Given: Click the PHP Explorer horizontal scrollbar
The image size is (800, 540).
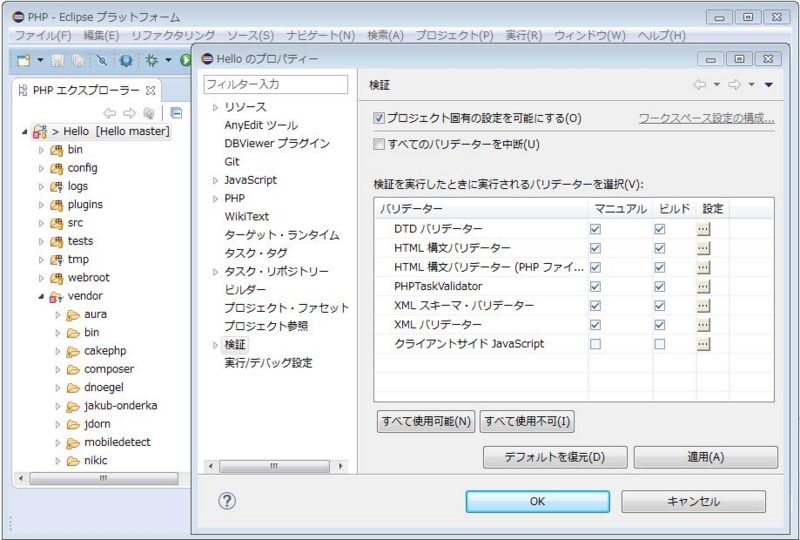Looking at the screenshot, I should click(x=104, y=479).
